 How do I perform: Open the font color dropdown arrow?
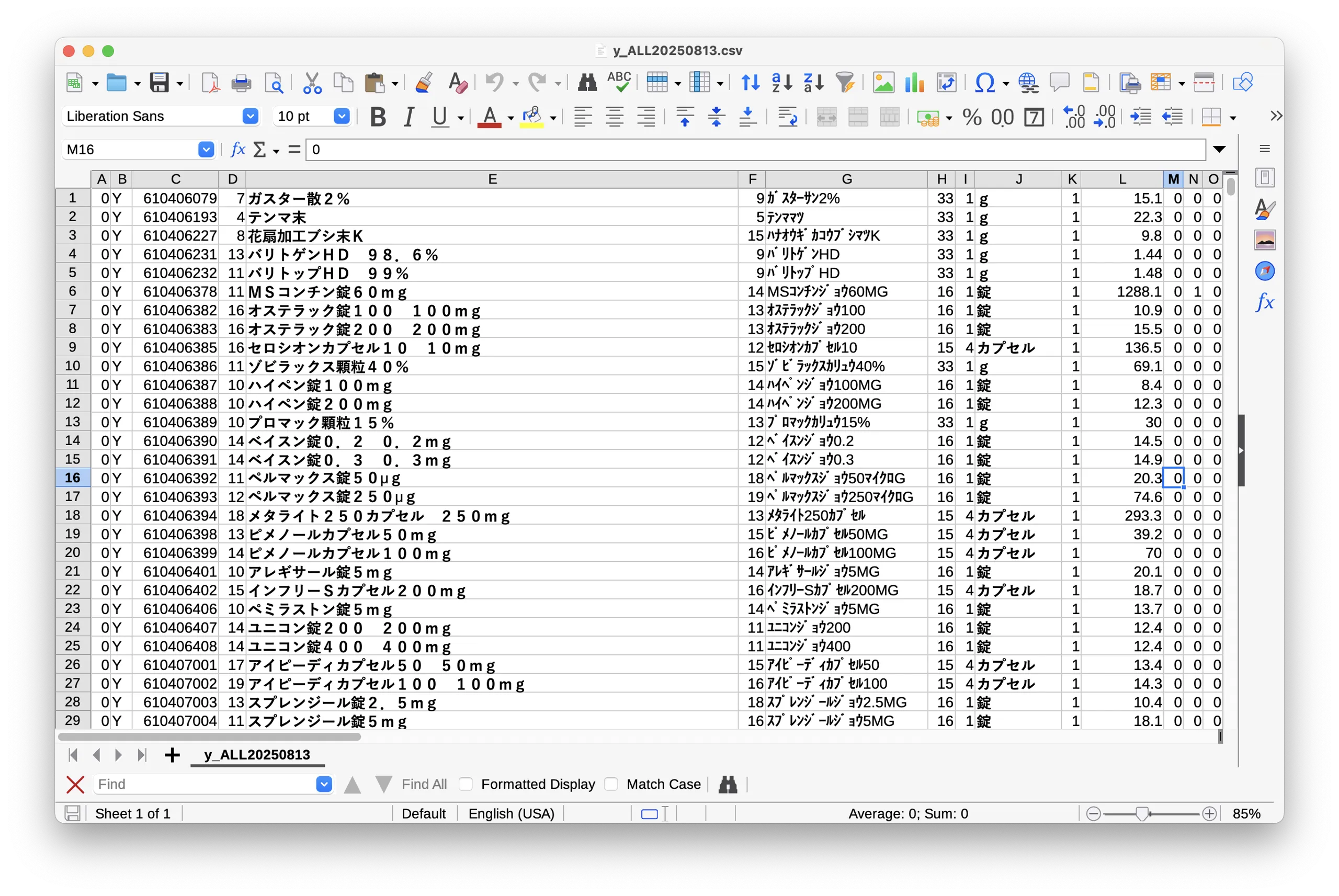click(x=510, y=118)
